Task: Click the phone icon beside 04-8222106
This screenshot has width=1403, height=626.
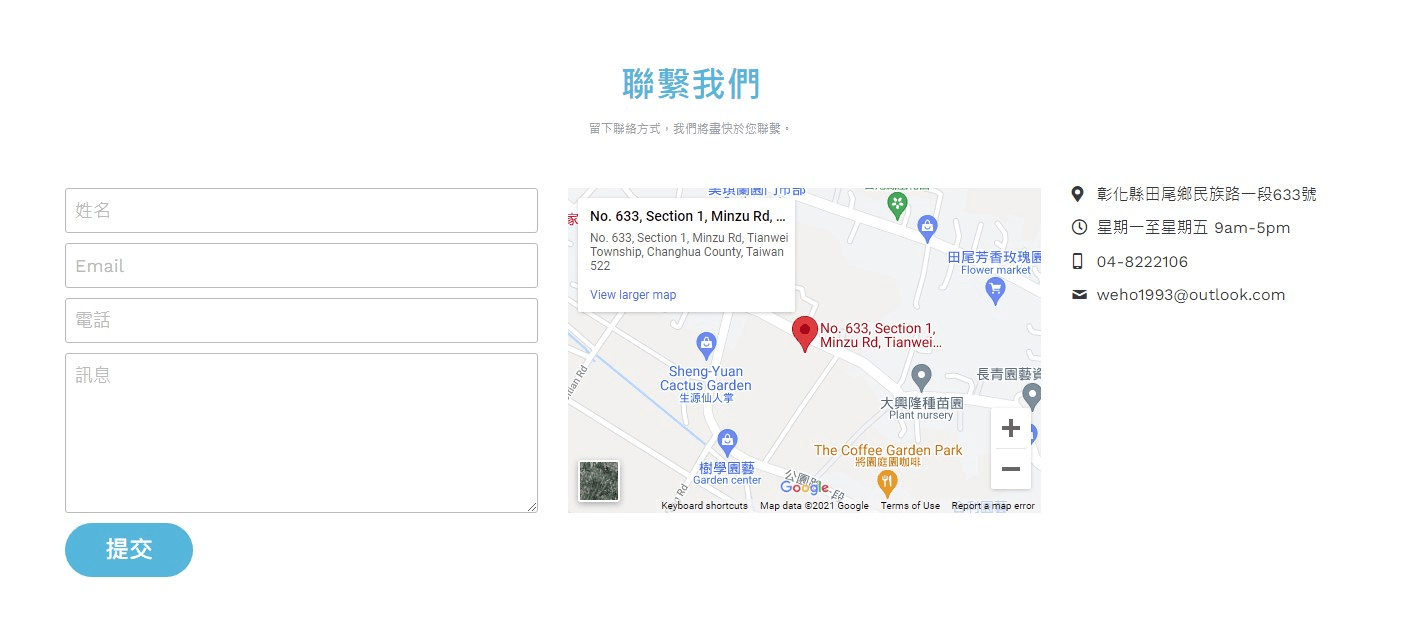Action: click(x=1079, y=261)
